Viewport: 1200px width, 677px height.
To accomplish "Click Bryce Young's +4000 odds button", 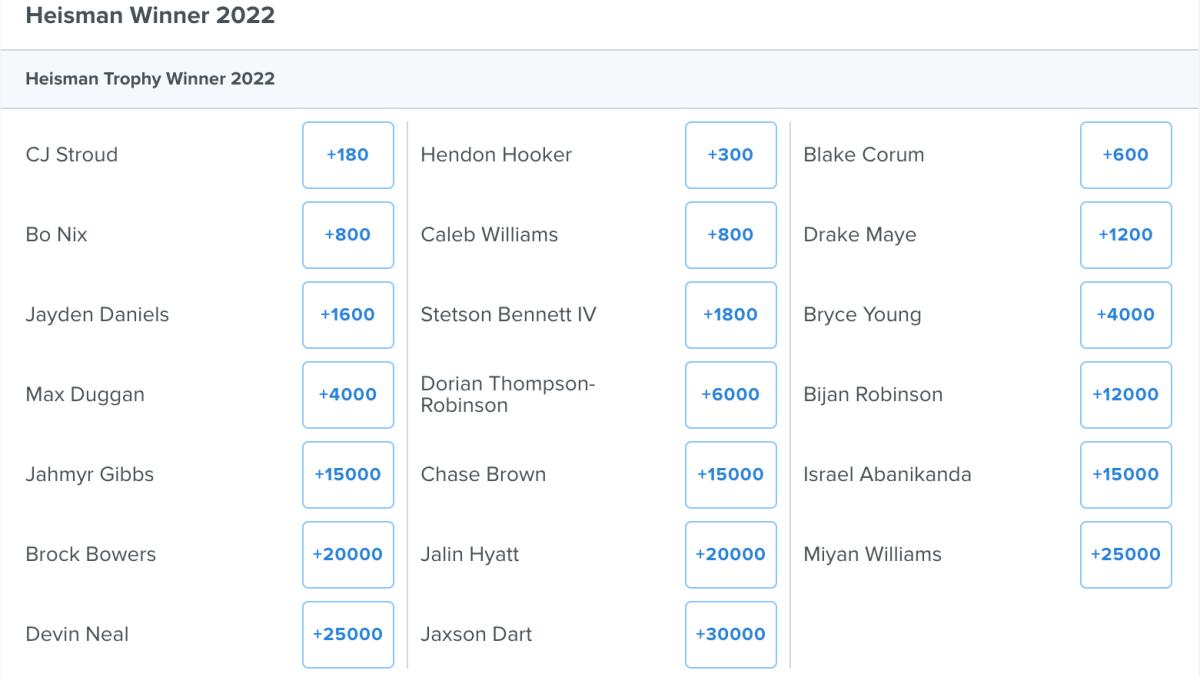I will pos(1125,315).
